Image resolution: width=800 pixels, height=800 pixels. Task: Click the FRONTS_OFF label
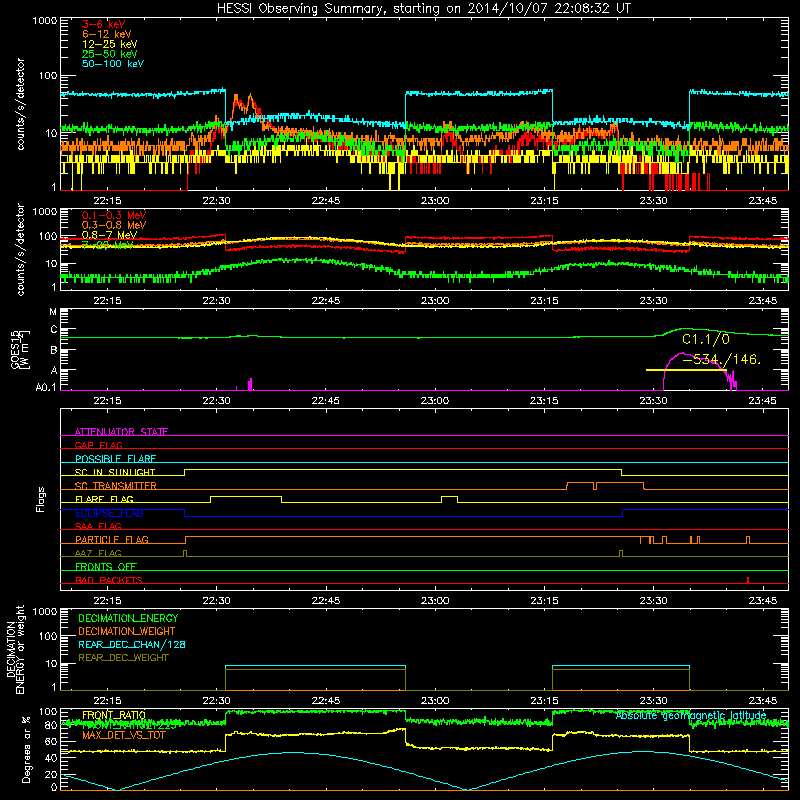tap(106, 566)
